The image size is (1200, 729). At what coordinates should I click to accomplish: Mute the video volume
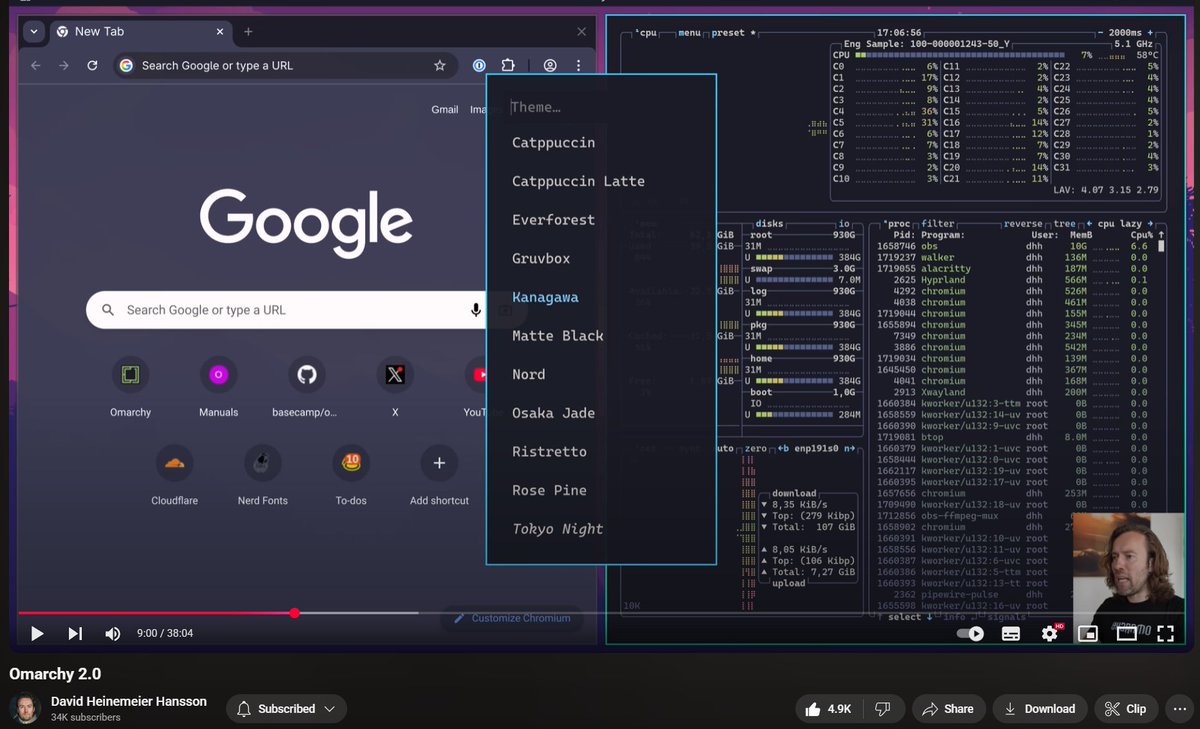[113, 633]
